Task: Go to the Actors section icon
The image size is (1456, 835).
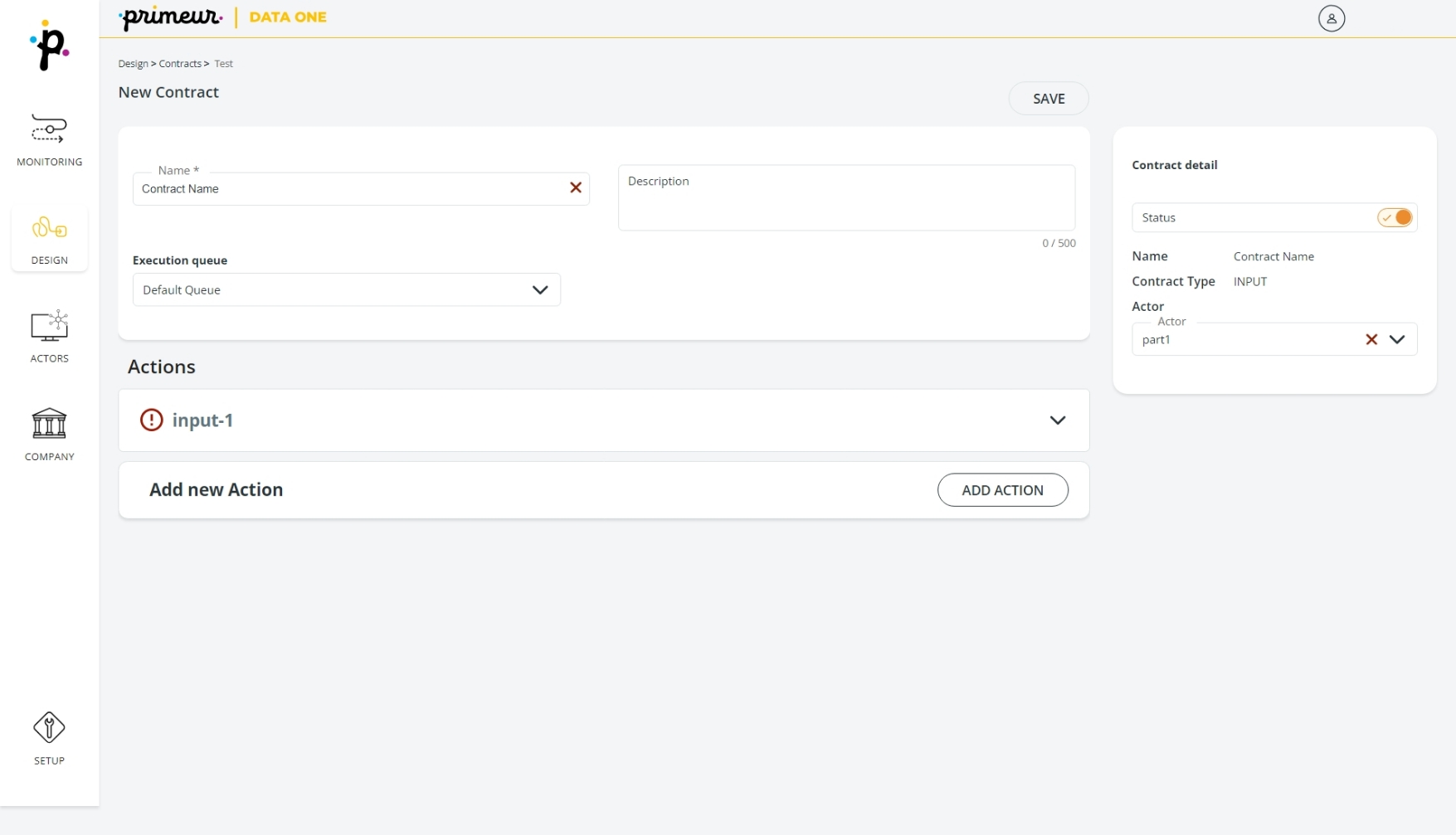Action: tap(49, 327)
